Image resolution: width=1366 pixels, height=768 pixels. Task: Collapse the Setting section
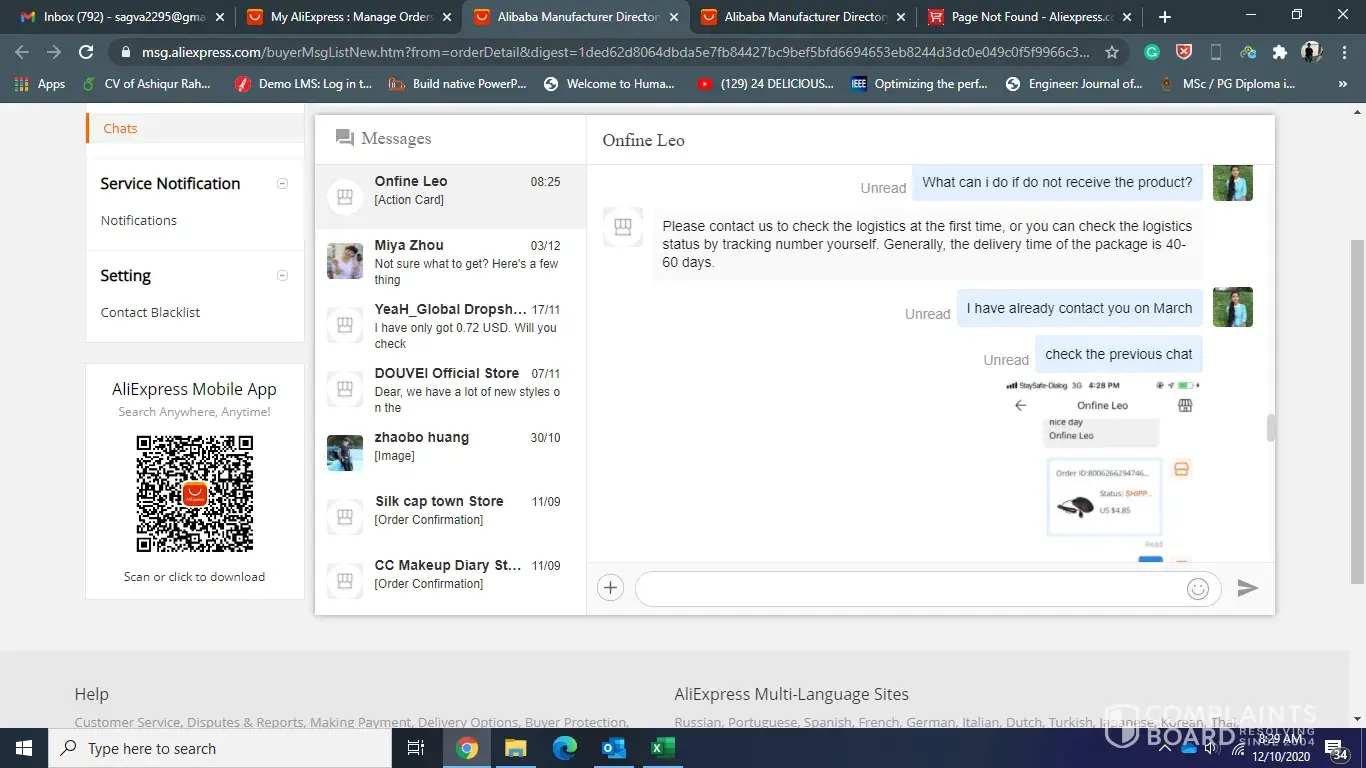coord(282,276)
